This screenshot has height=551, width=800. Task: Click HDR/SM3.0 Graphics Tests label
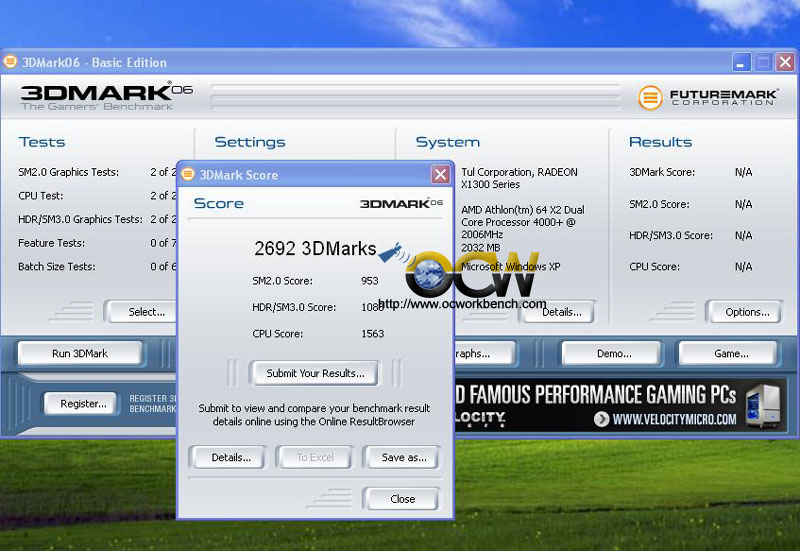80,219
